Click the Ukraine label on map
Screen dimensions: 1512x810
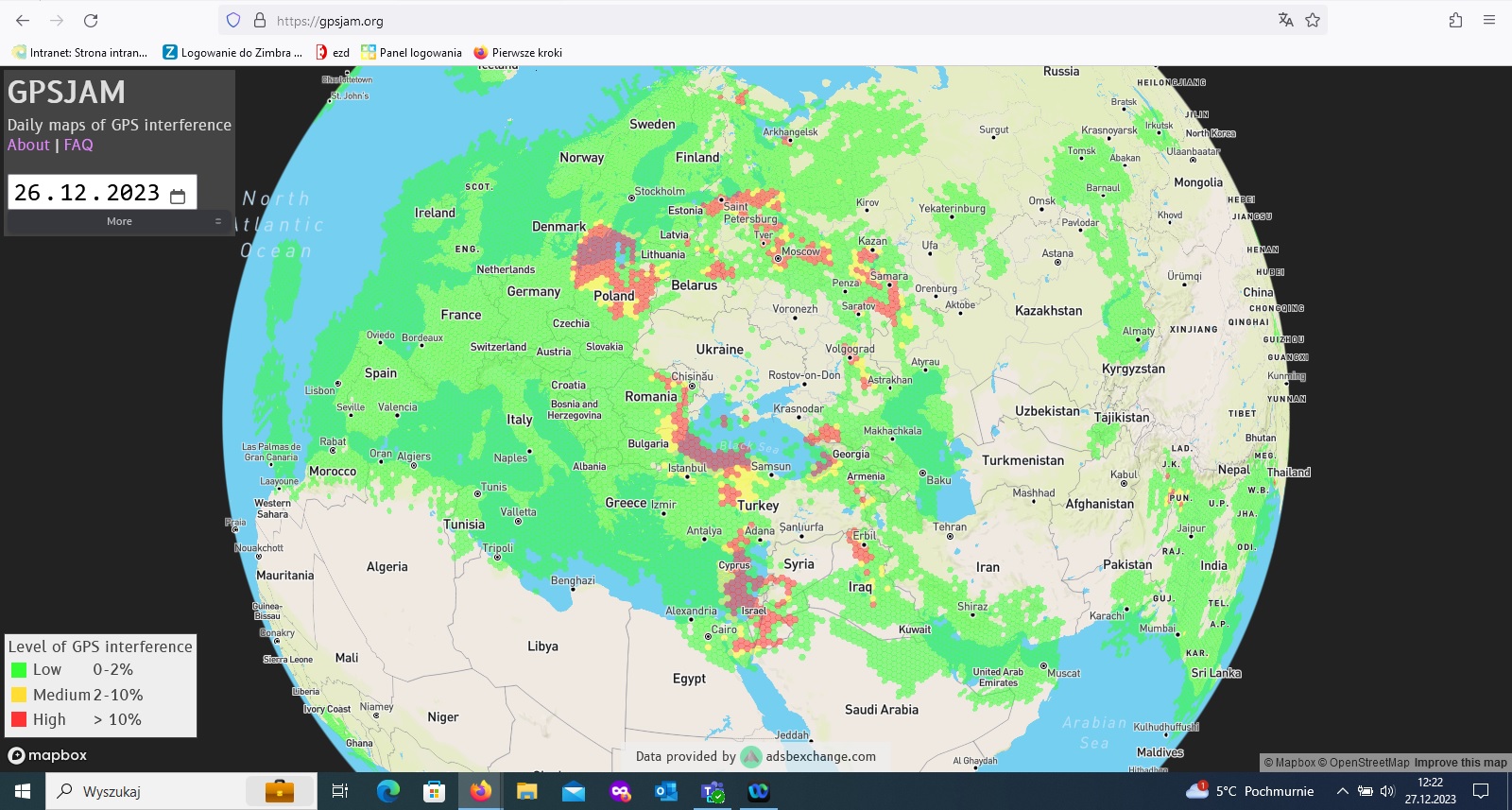point(720,350)
